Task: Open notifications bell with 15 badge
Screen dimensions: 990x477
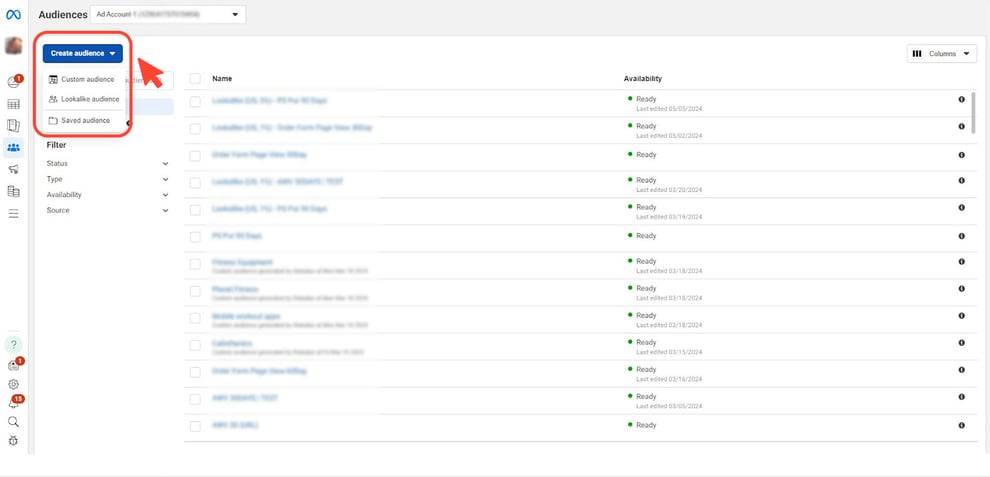Action: (14, 403)
